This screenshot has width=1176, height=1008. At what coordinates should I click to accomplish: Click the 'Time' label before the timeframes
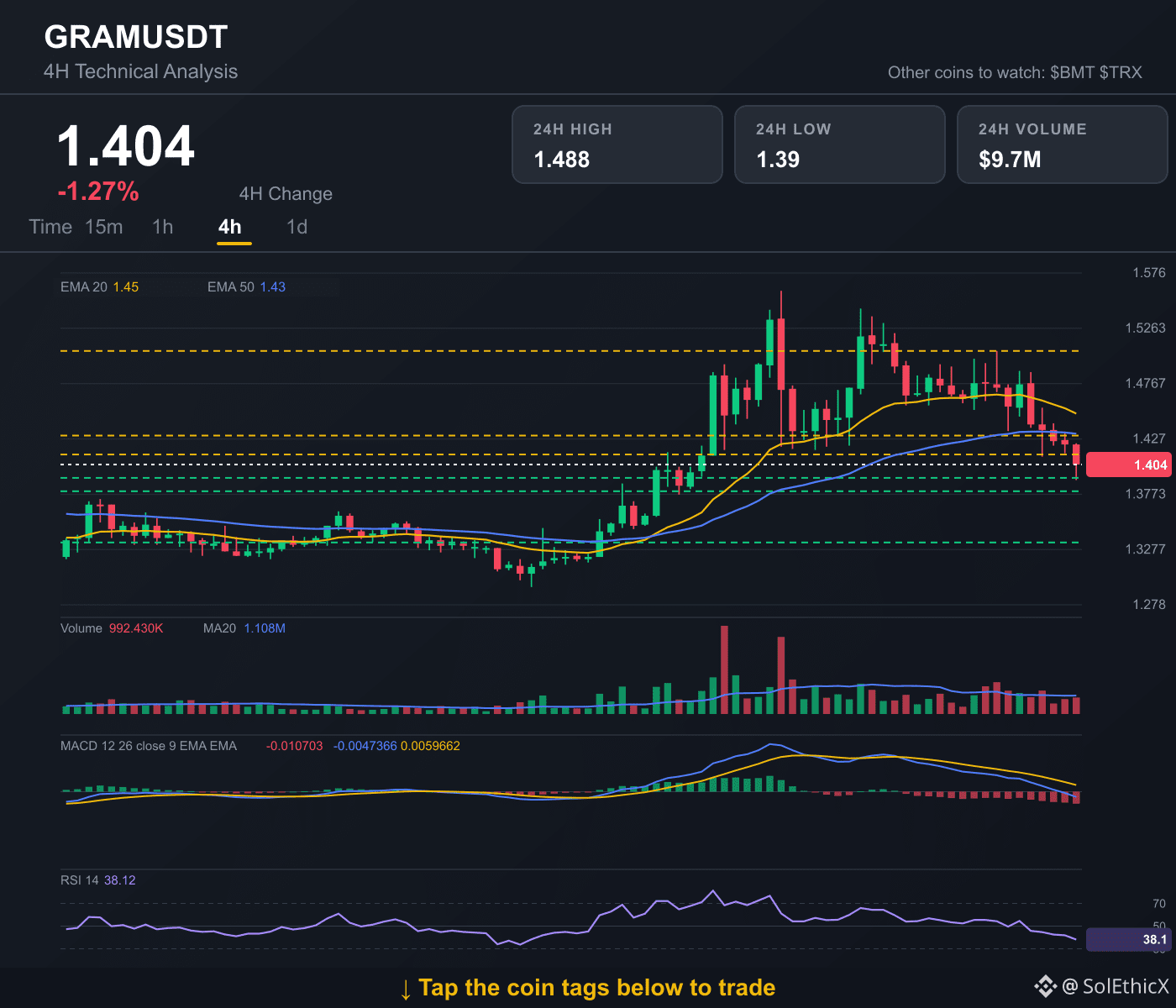click(x=50, y=227)
